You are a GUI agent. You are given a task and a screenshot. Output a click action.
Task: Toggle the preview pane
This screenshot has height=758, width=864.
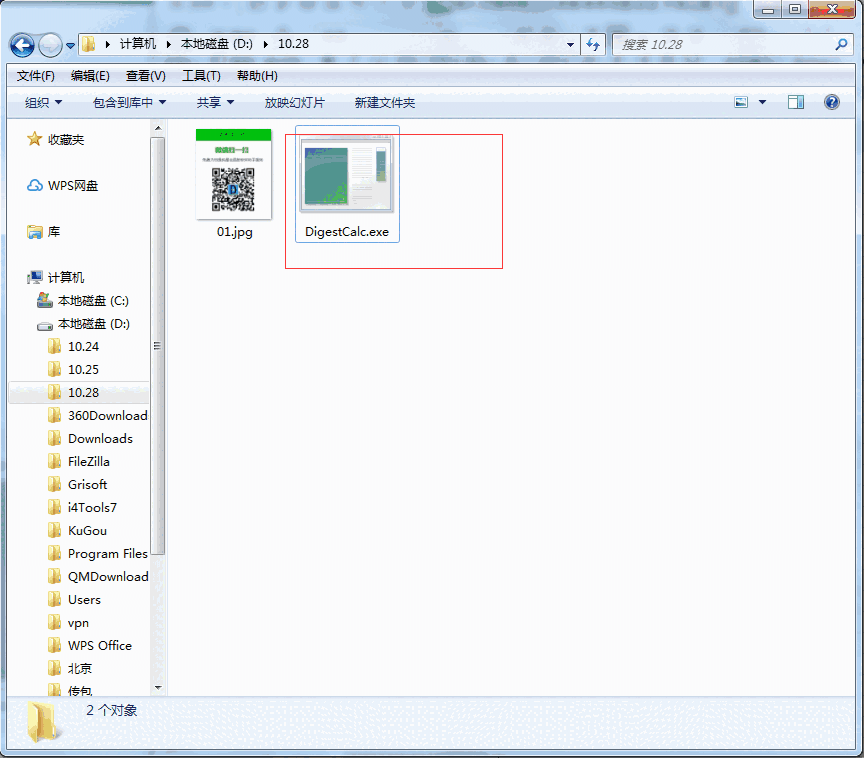coord(794,102)
